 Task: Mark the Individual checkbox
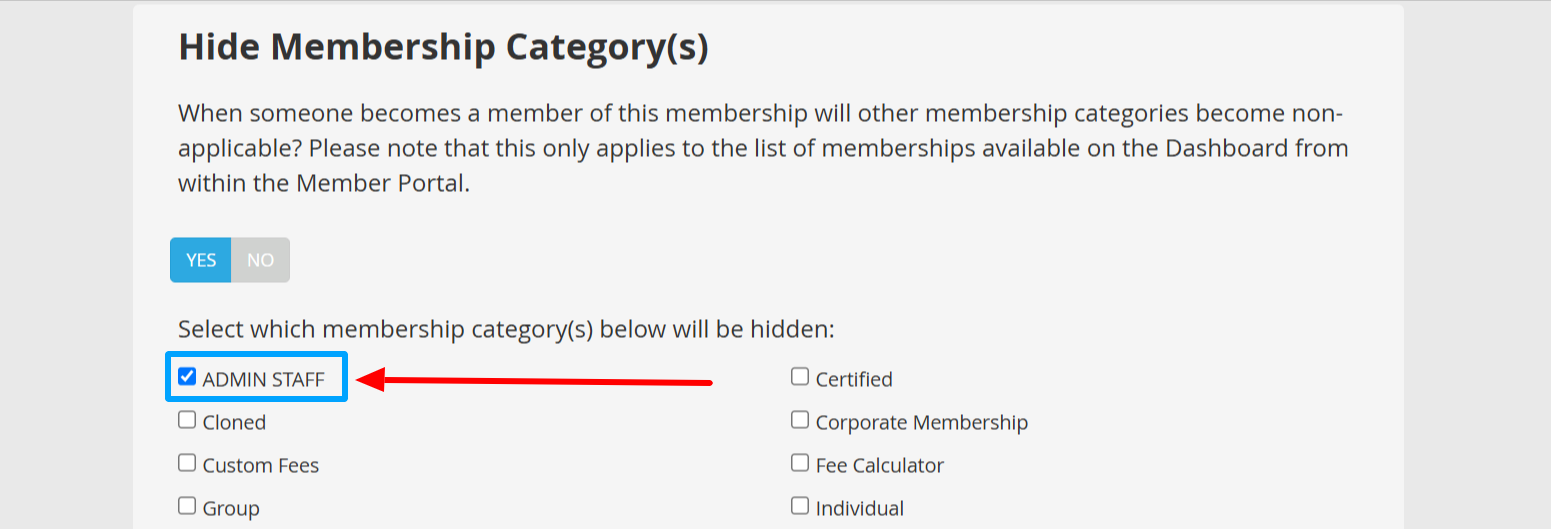click(800, 506)
